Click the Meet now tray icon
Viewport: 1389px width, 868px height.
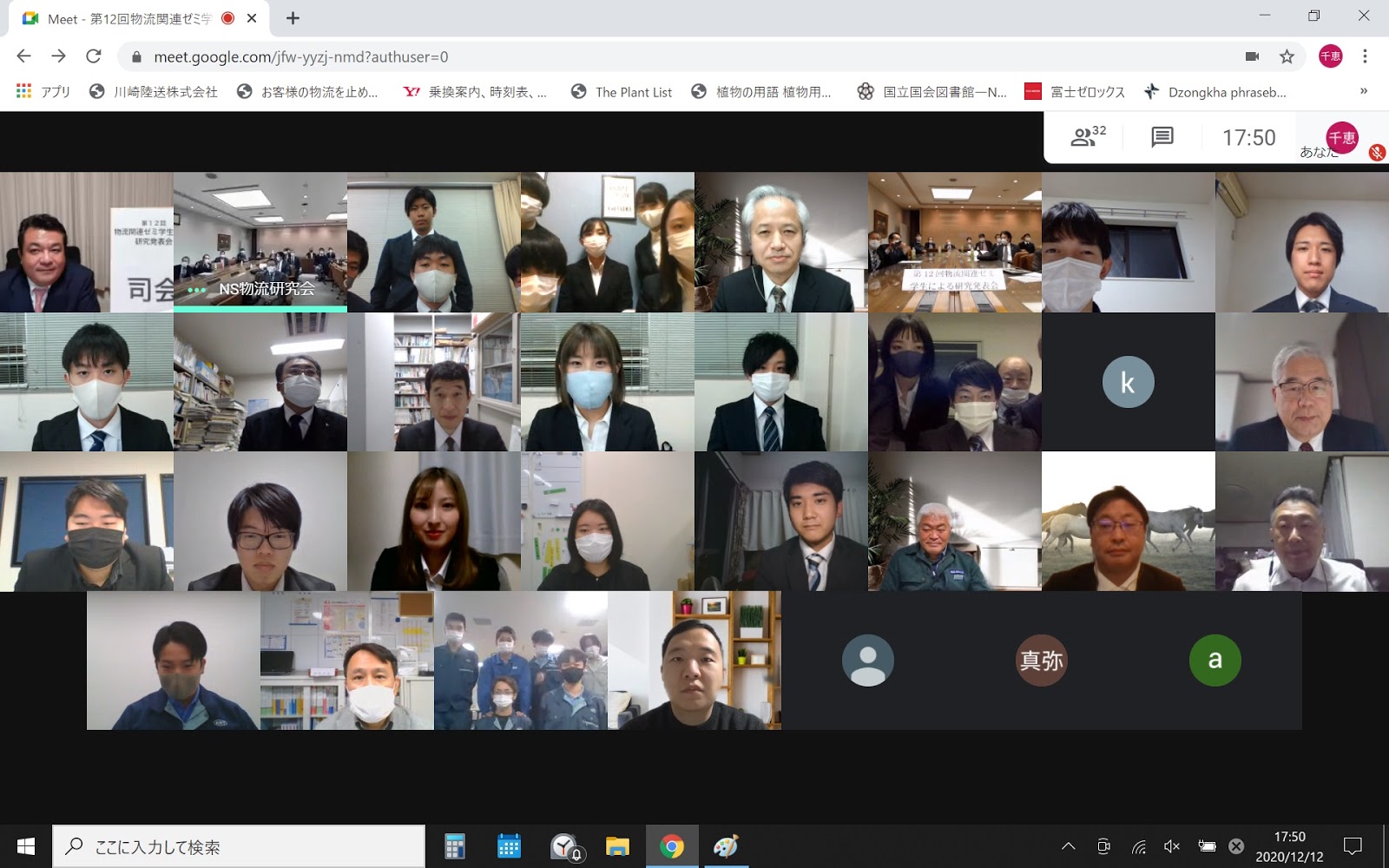click(1103, 846)
